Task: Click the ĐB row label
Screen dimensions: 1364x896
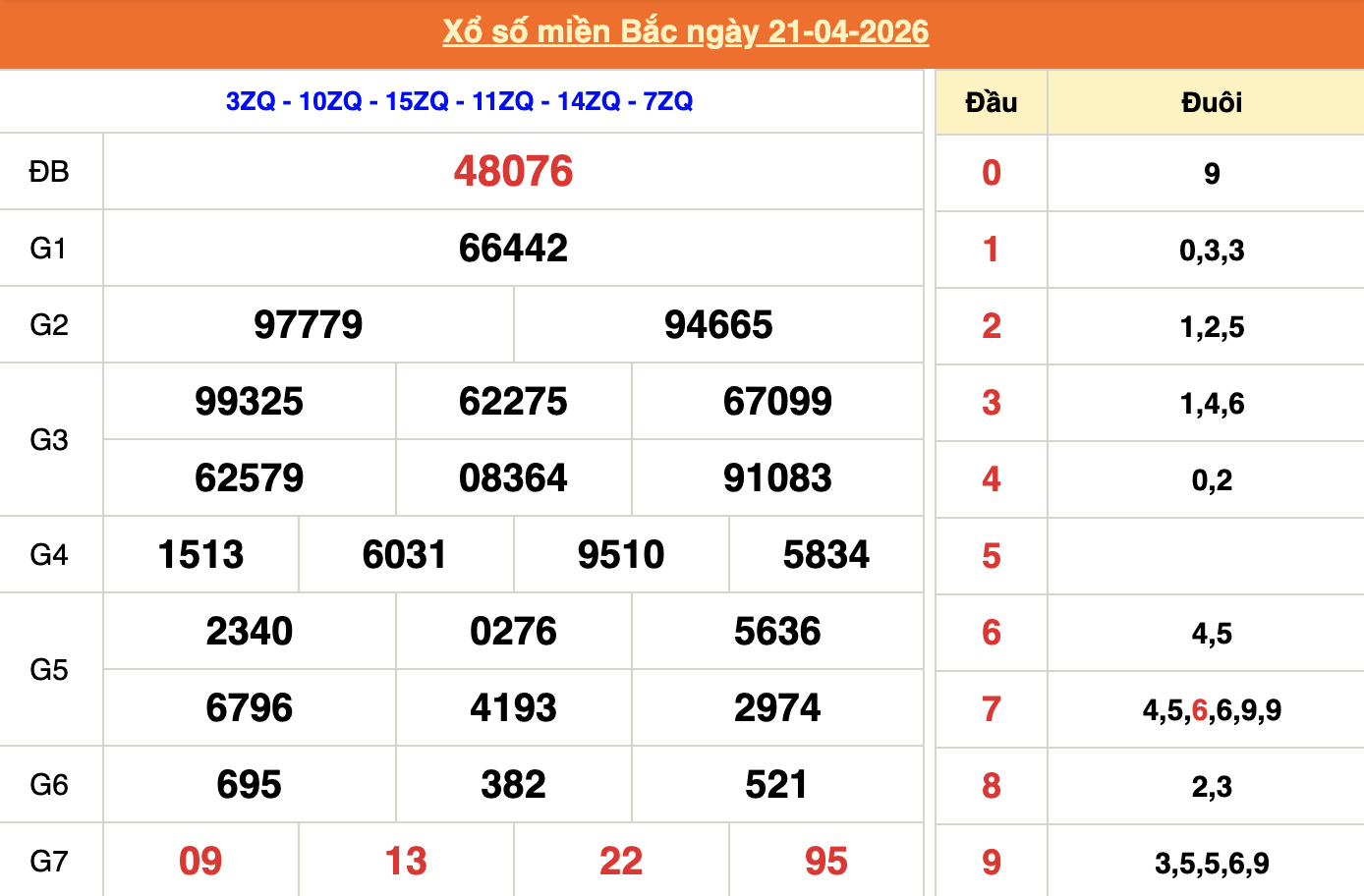Action: [x=49, y=172]
